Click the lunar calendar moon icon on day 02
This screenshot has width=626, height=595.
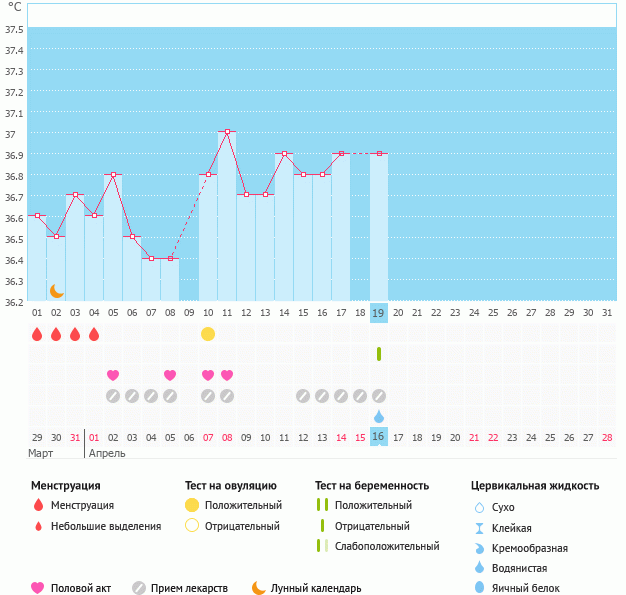coord(57,290)
